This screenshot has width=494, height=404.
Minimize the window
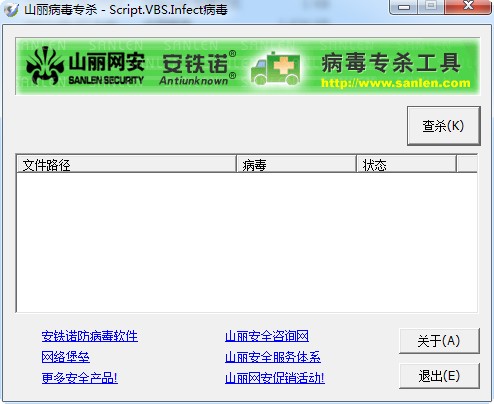(x=403, y=7)
